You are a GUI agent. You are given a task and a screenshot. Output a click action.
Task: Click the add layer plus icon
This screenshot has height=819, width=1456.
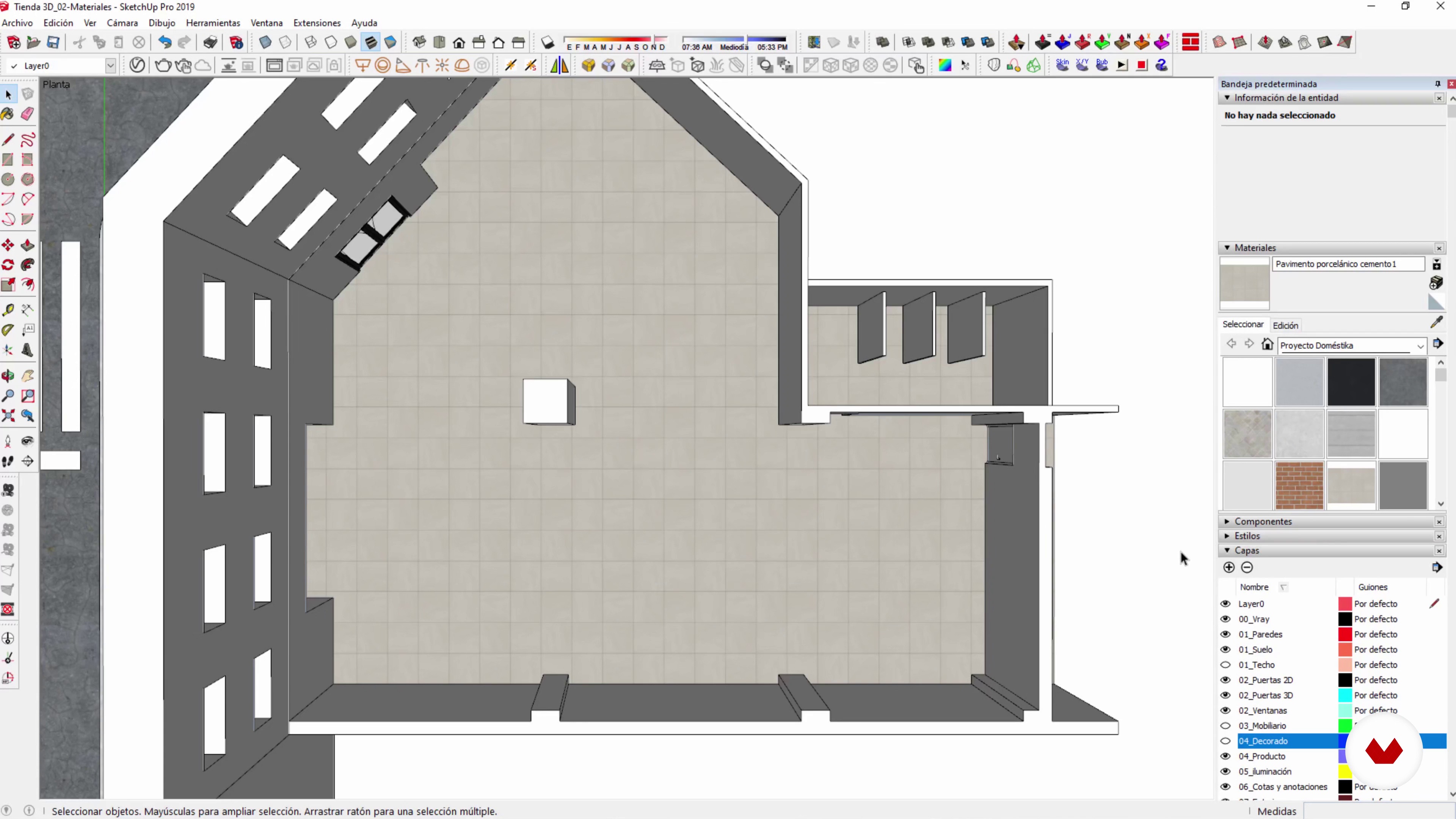coord(1229,567)
